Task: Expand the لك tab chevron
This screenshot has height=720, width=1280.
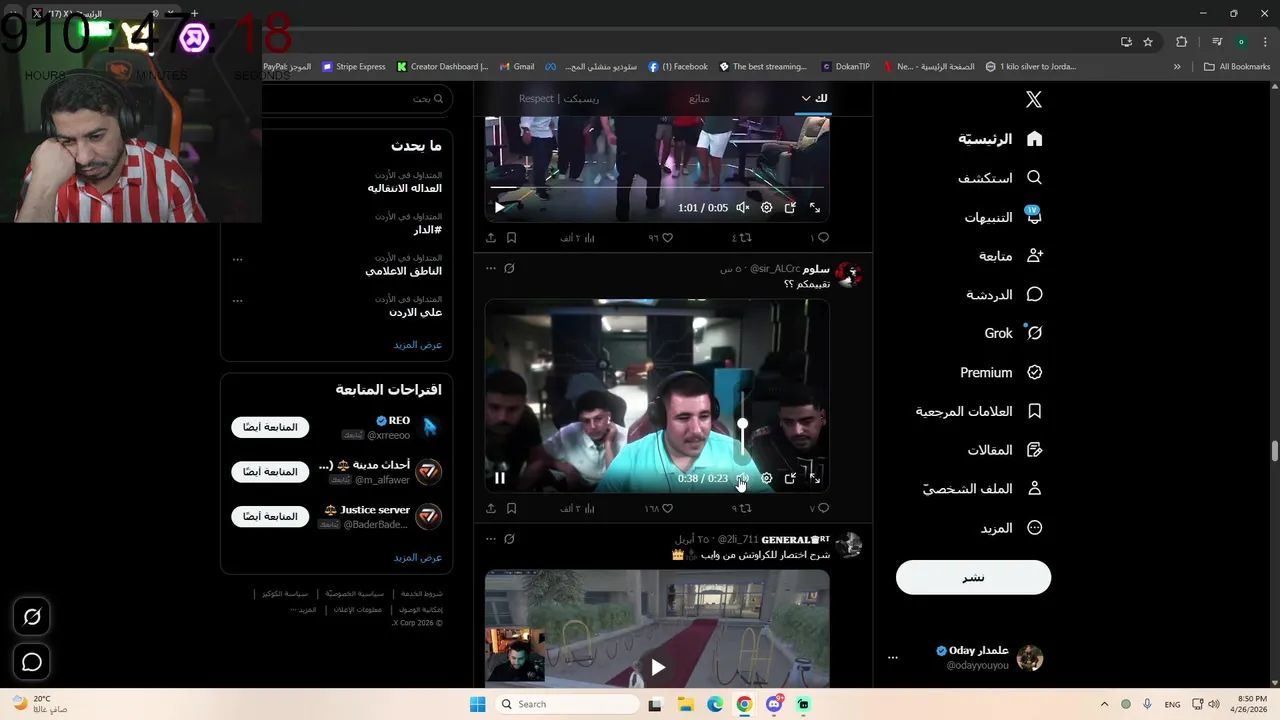Action: point(806,98)
